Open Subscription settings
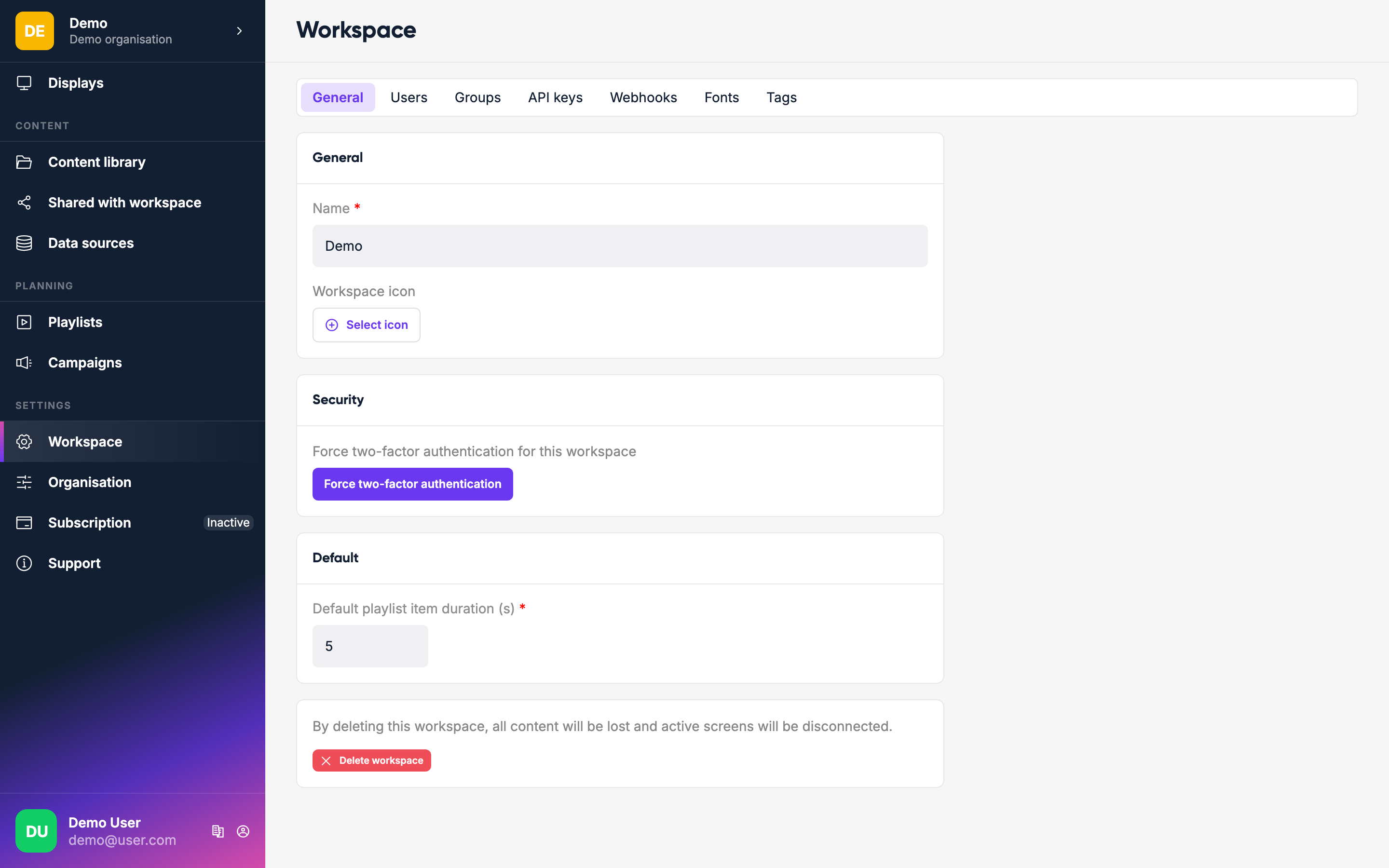 [89, 522]
